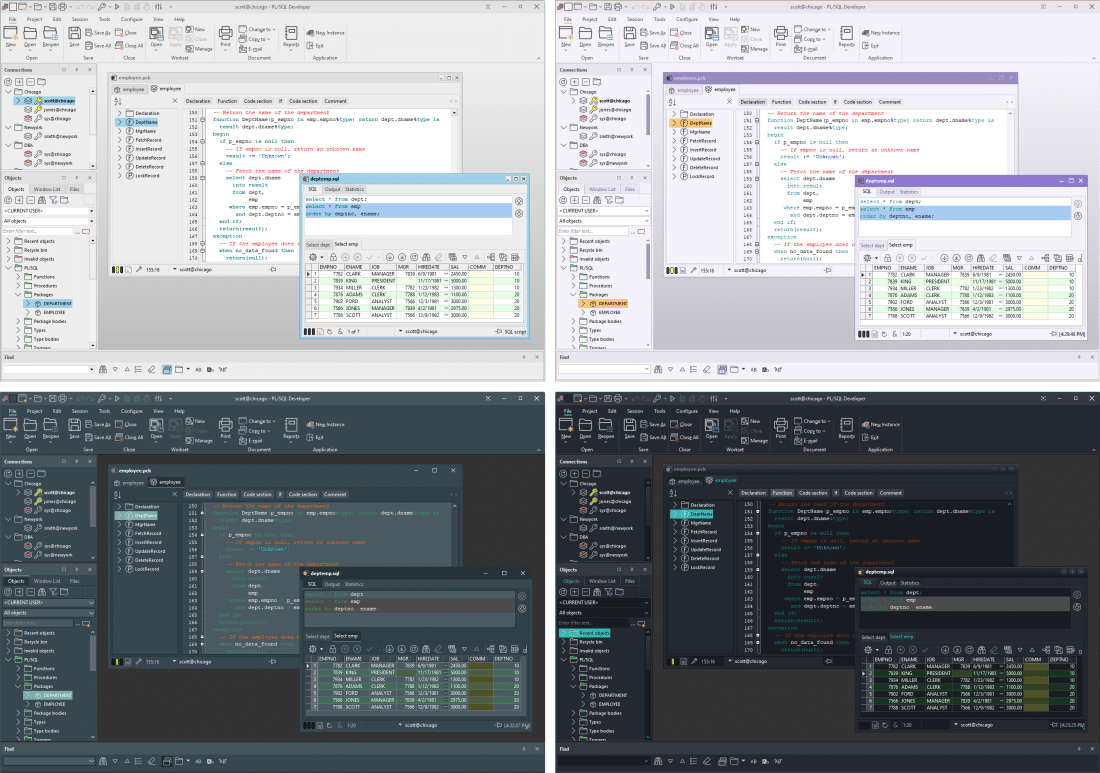Image resolution: width=1100 pixels, height=773 pixels.
Task: Click the filter funnel icon in light-blue window Objects toolbar
Action: pyautogui.click(x=53, y=200)
